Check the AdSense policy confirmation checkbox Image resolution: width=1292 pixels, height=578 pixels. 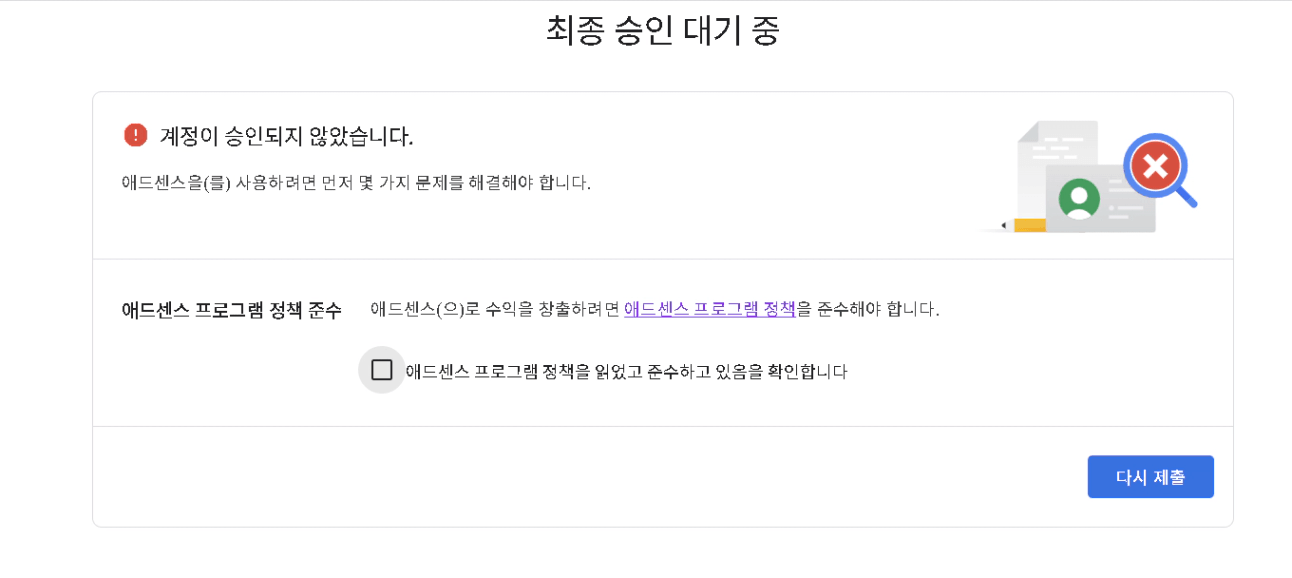(x=381, y=370)
